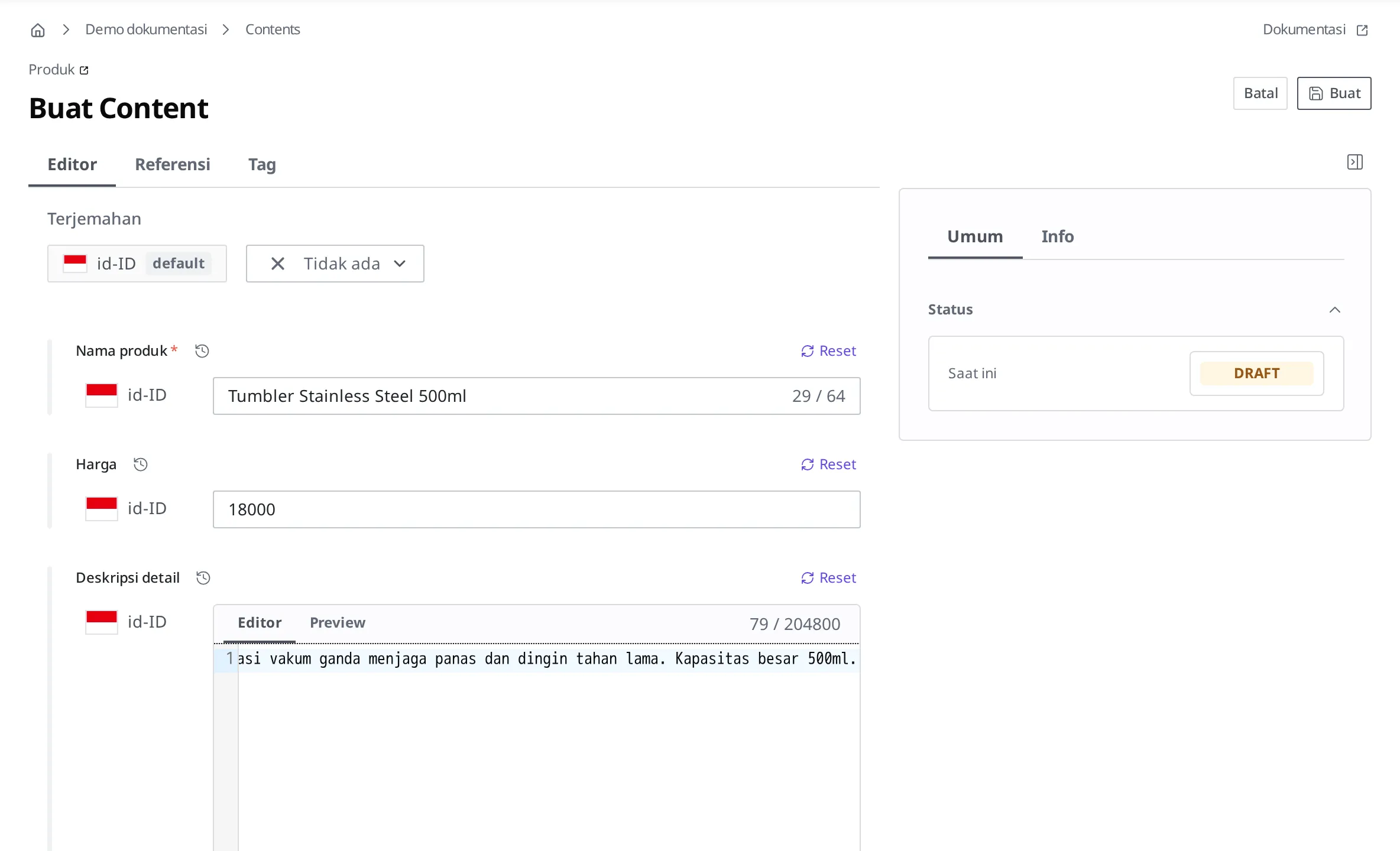Select the Umum tab in sidebar
This screenshot has height=851, width=1400.
pyautogui.click(x=975, y=236)
